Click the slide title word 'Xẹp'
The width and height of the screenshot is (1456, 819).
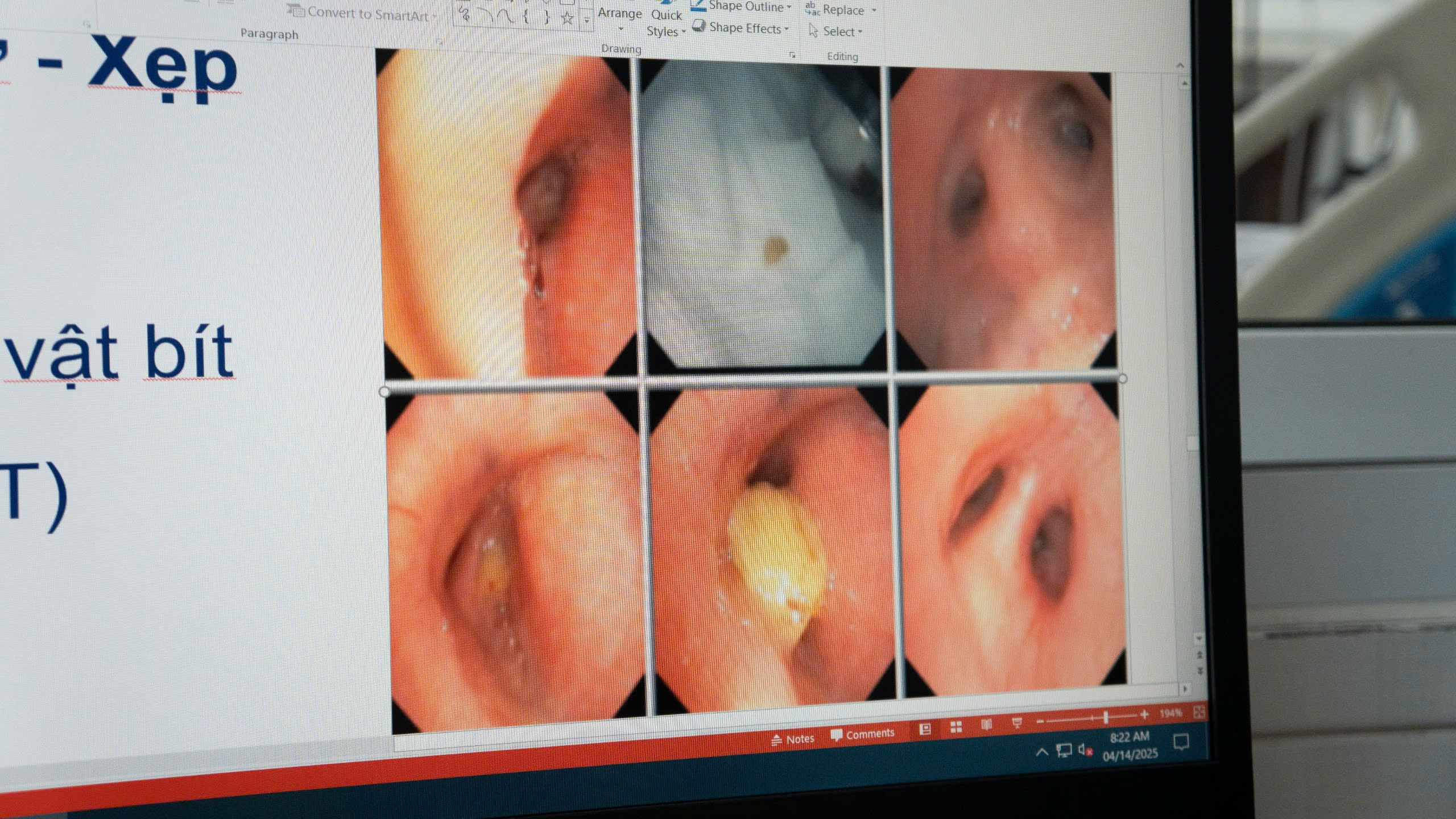pyautogui.click(x=164, y=69)
